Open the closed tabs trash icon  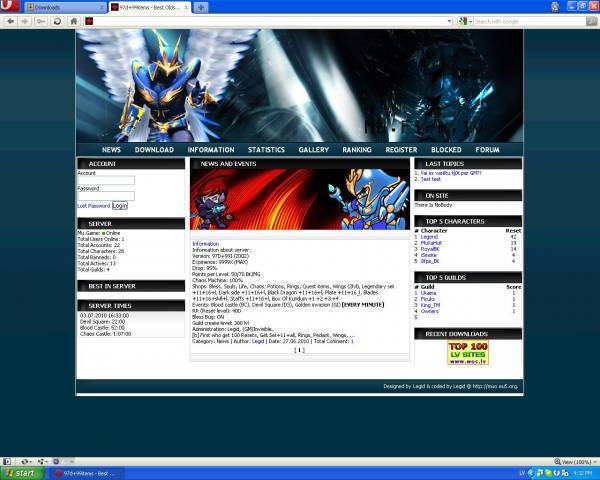coord(554,7)
